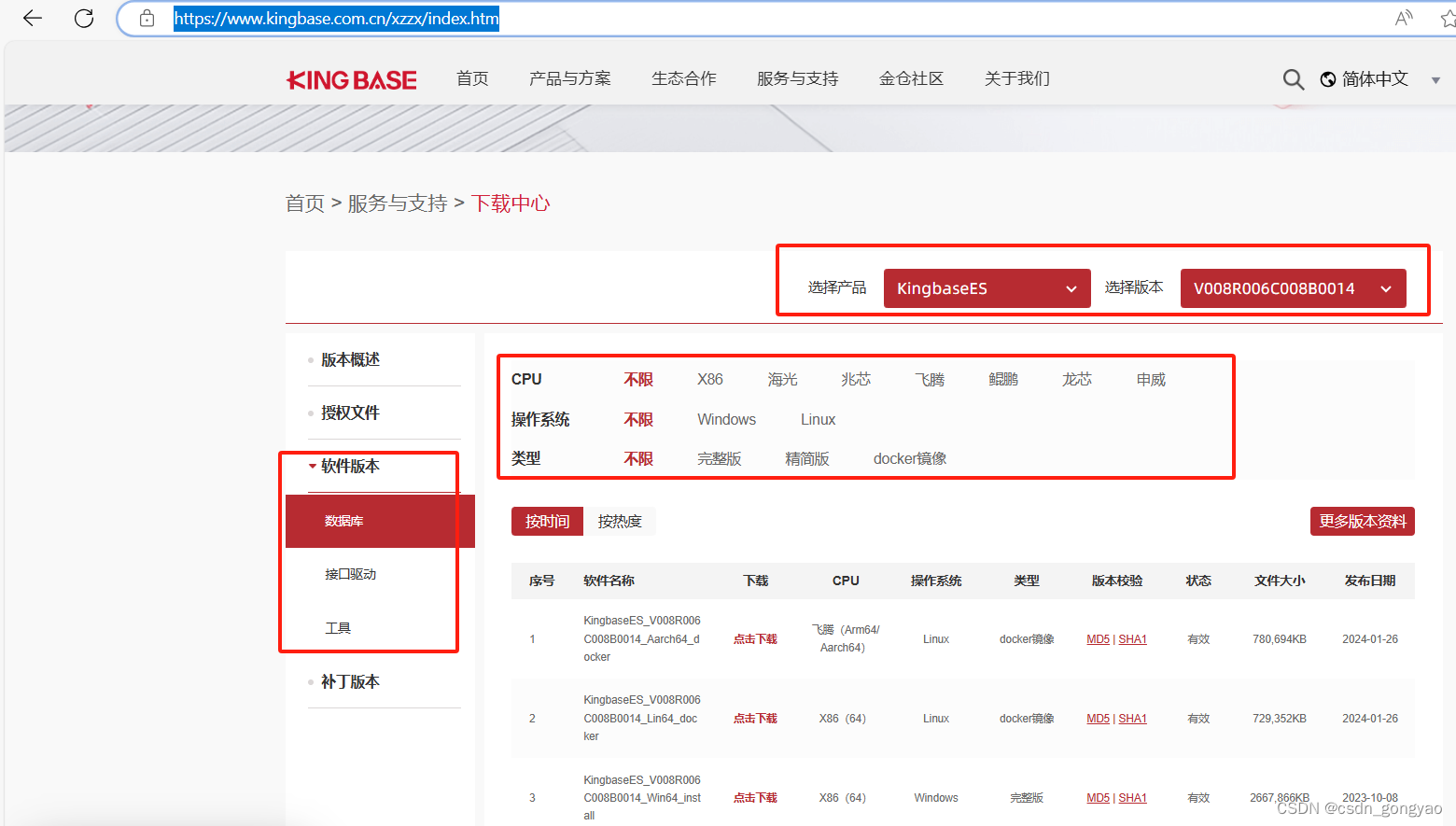
Task: Open the 金仓社区 navigation menu
Action: tap(912, 78)
